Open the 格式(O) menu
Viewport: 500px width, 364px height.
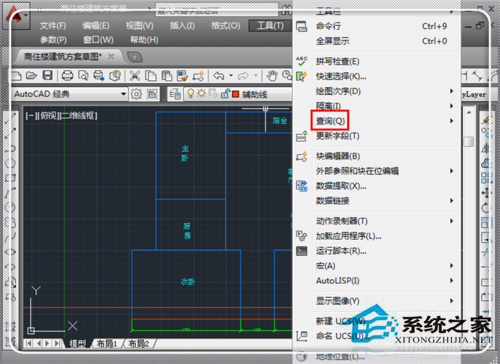(226, 26)
